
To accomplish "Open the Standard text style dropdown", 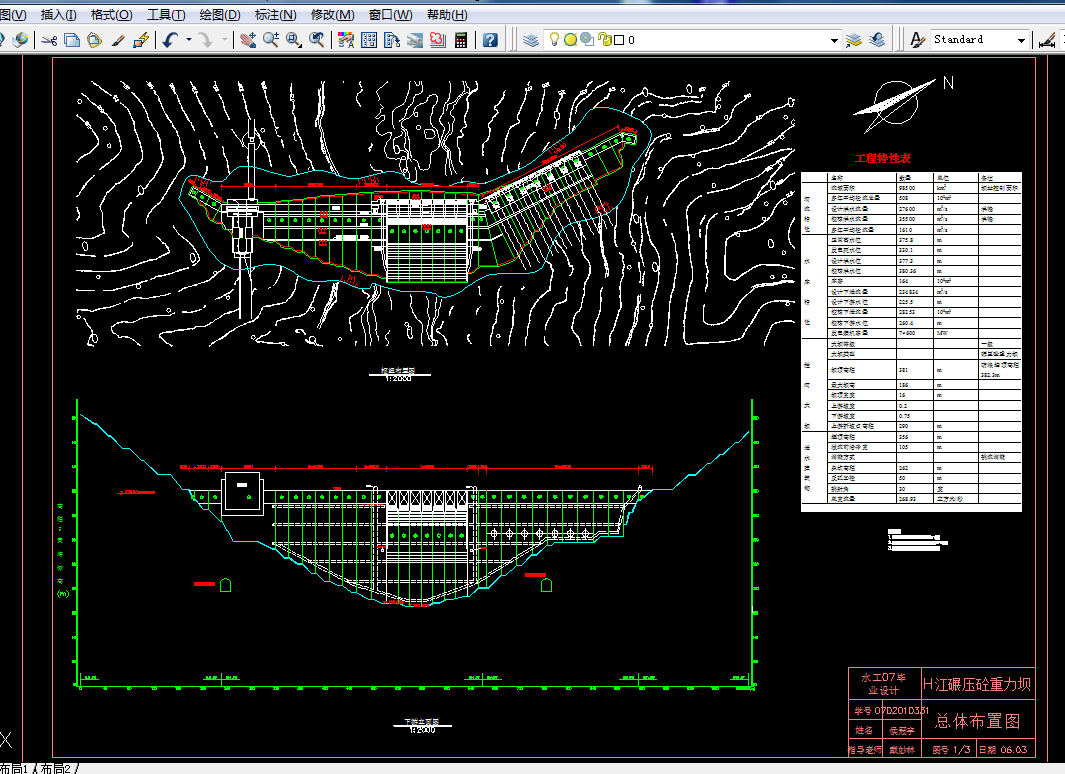I will pos(1021,41).
